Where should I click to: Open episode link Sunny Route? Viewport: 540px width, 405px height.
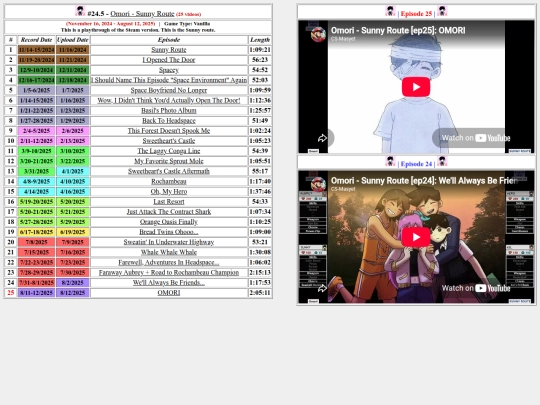pyautogui.click(x=169, y=50)
